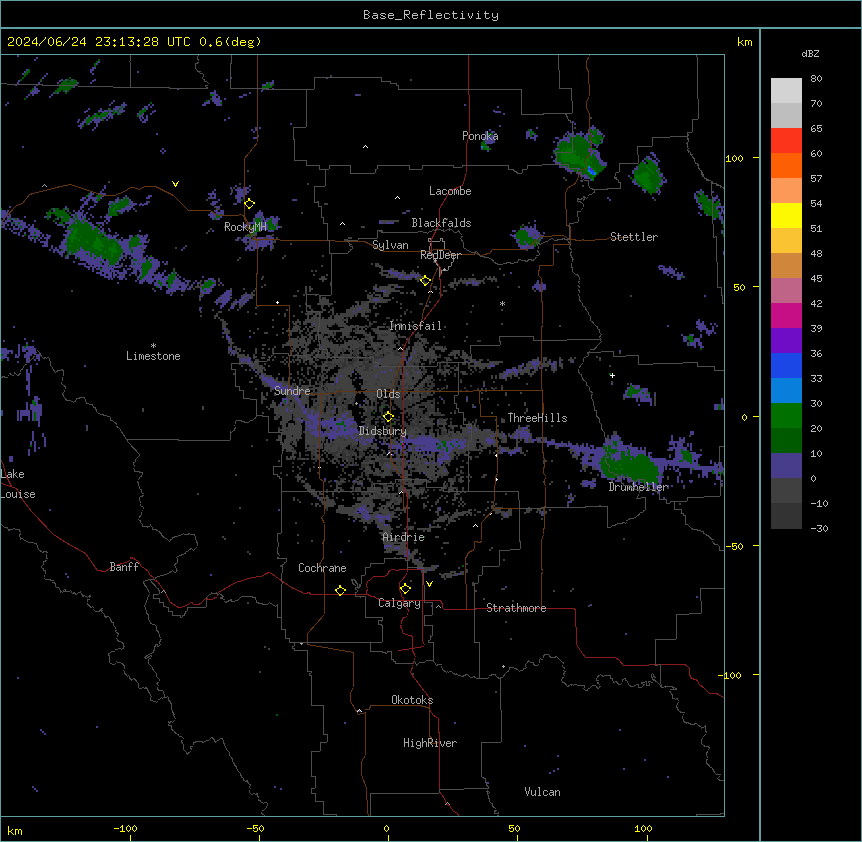Screen dimensions: 862x842
Task: Click the yellow diamond marker below Cochrane
Action: 340,590
